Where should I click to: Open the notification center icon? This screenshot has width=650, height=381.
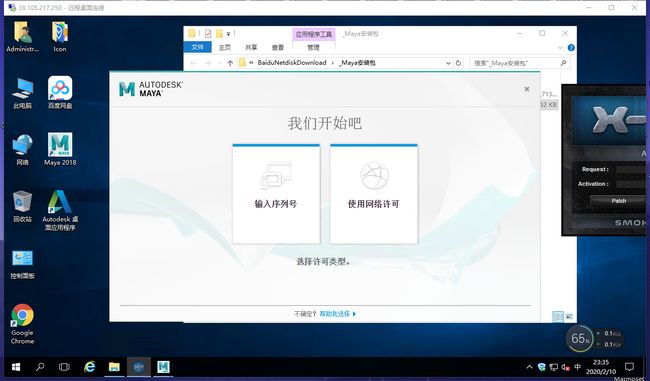click(629, 367)
